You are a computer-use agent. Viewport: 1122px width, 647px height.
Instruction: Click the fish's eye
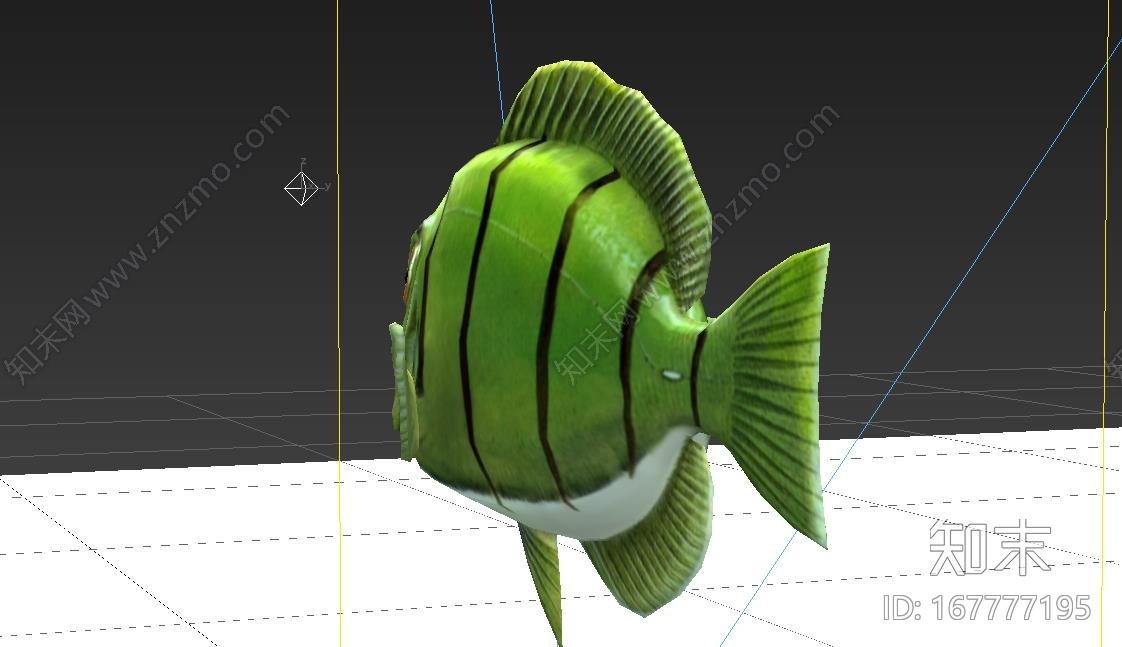(x=410, y=268)
